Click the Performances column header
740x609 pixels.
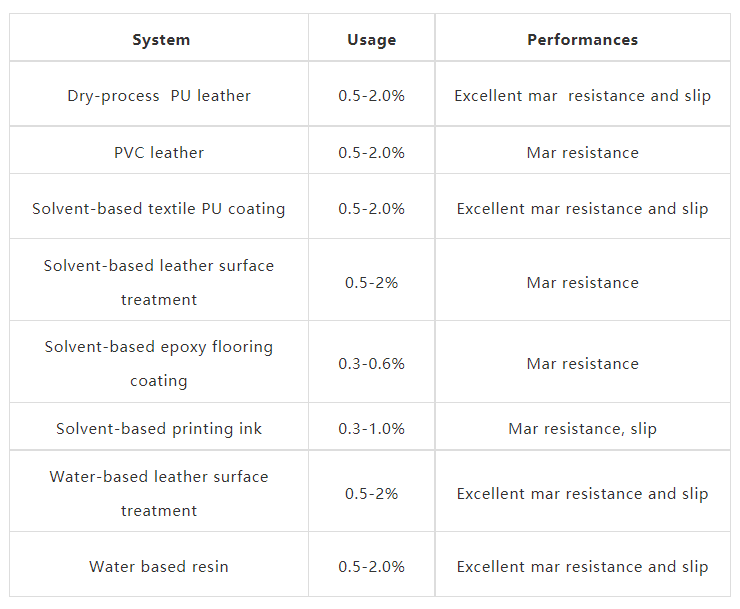tap(582, 40)
